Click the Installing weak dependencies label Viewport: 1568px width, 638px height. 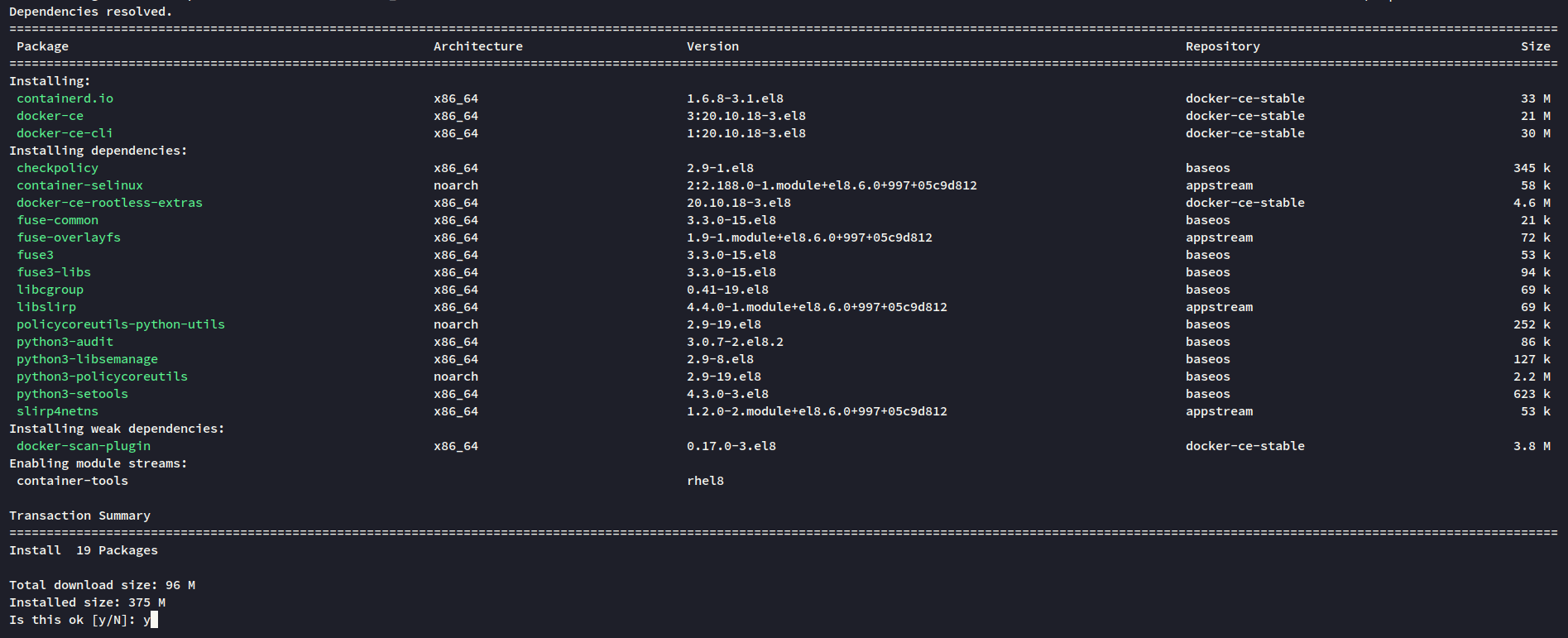[x=117, y=429]
